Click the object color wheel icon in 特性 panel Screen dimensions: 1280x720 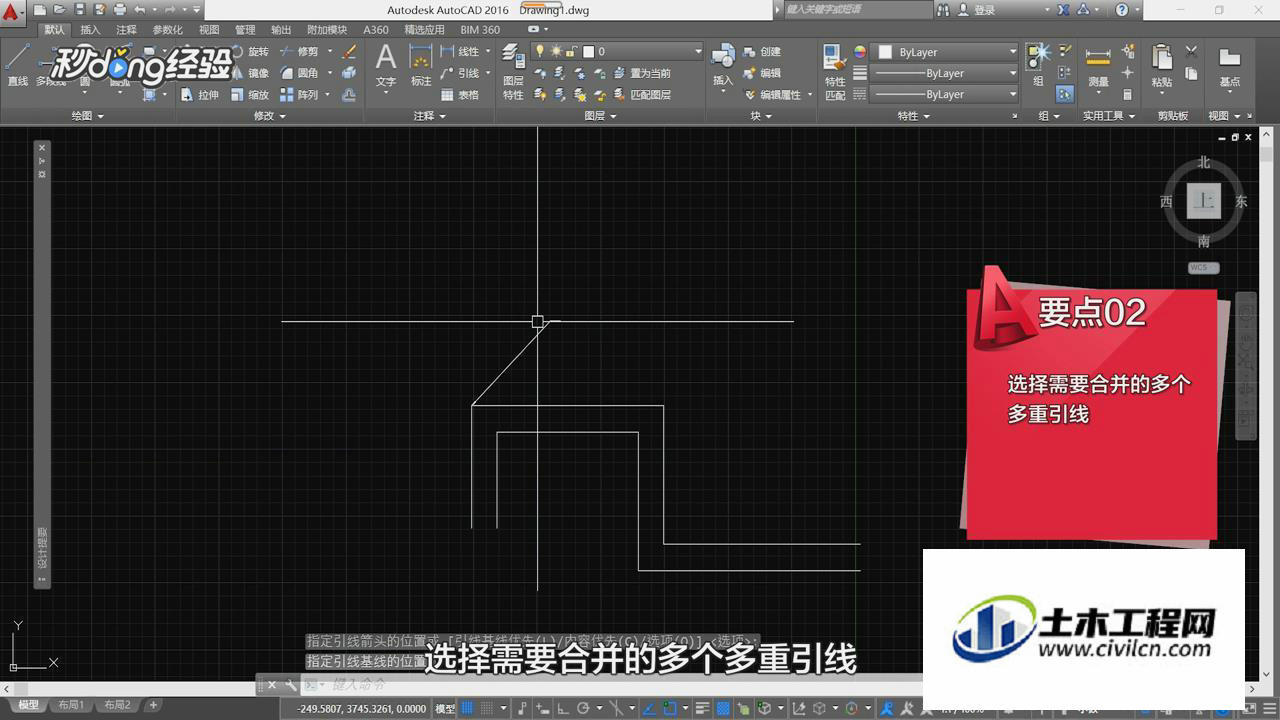click(x=860, y=51)
